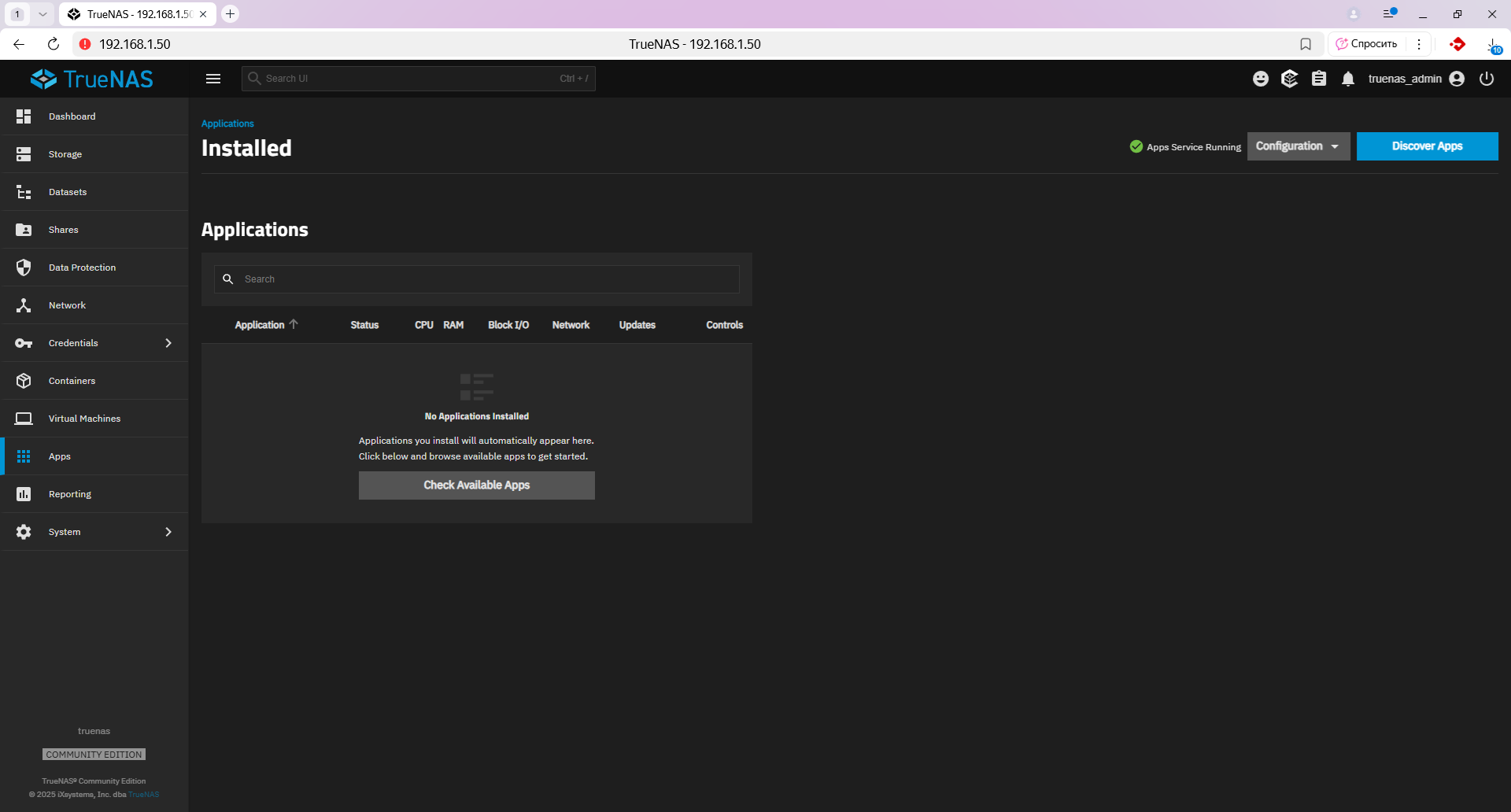This screenshot has height=812, width=1511.
Task: Open the Configuration dropdown
Action: pyautogui.click(x=1298, y=146)
